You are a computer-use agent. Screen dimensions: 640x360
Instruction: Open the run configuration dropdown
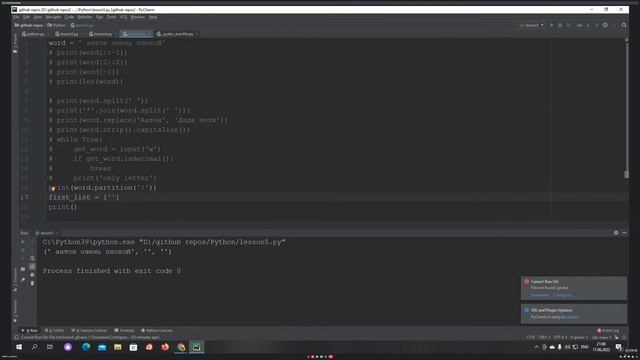(x=532, y=25)
